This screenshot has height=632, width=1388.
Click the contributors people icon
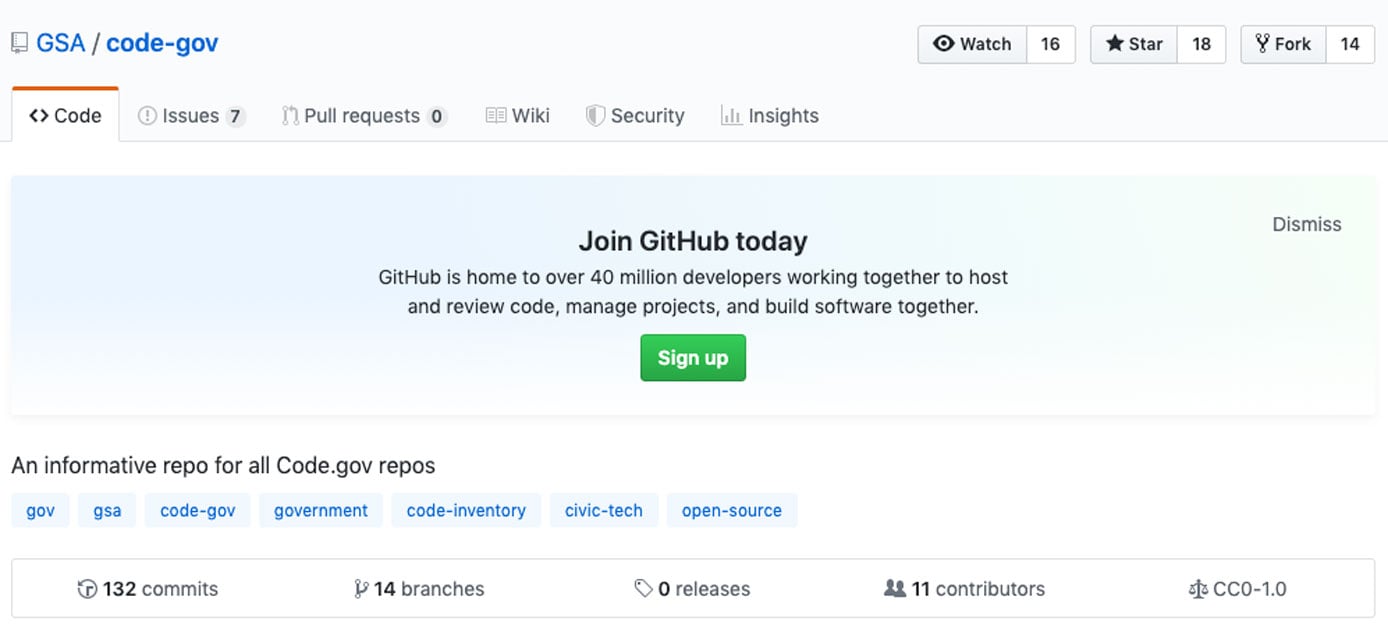[x=895, y=589]
